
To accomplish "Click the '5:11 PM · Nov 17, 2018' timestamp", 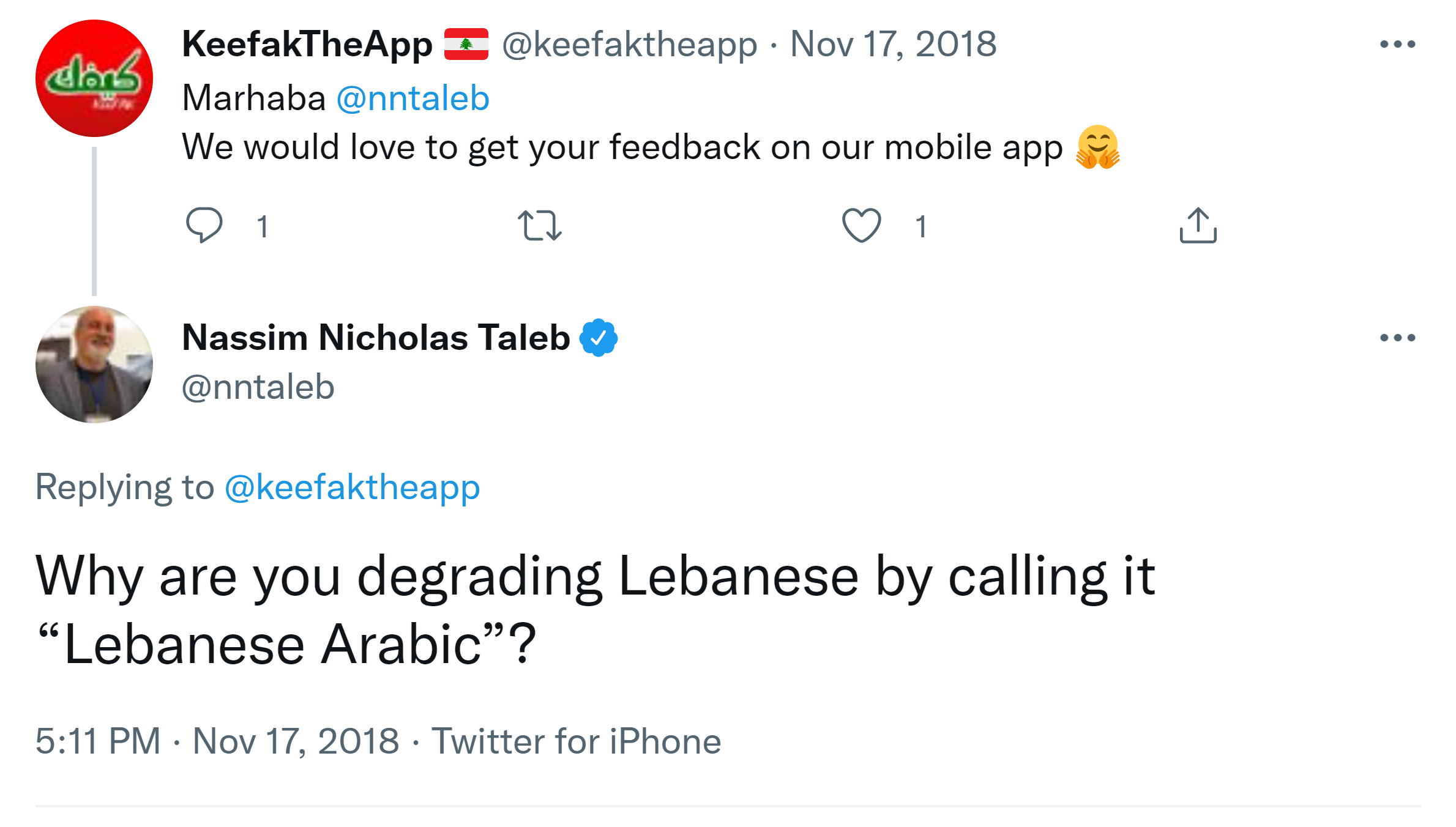I will [x=217, y=741].
